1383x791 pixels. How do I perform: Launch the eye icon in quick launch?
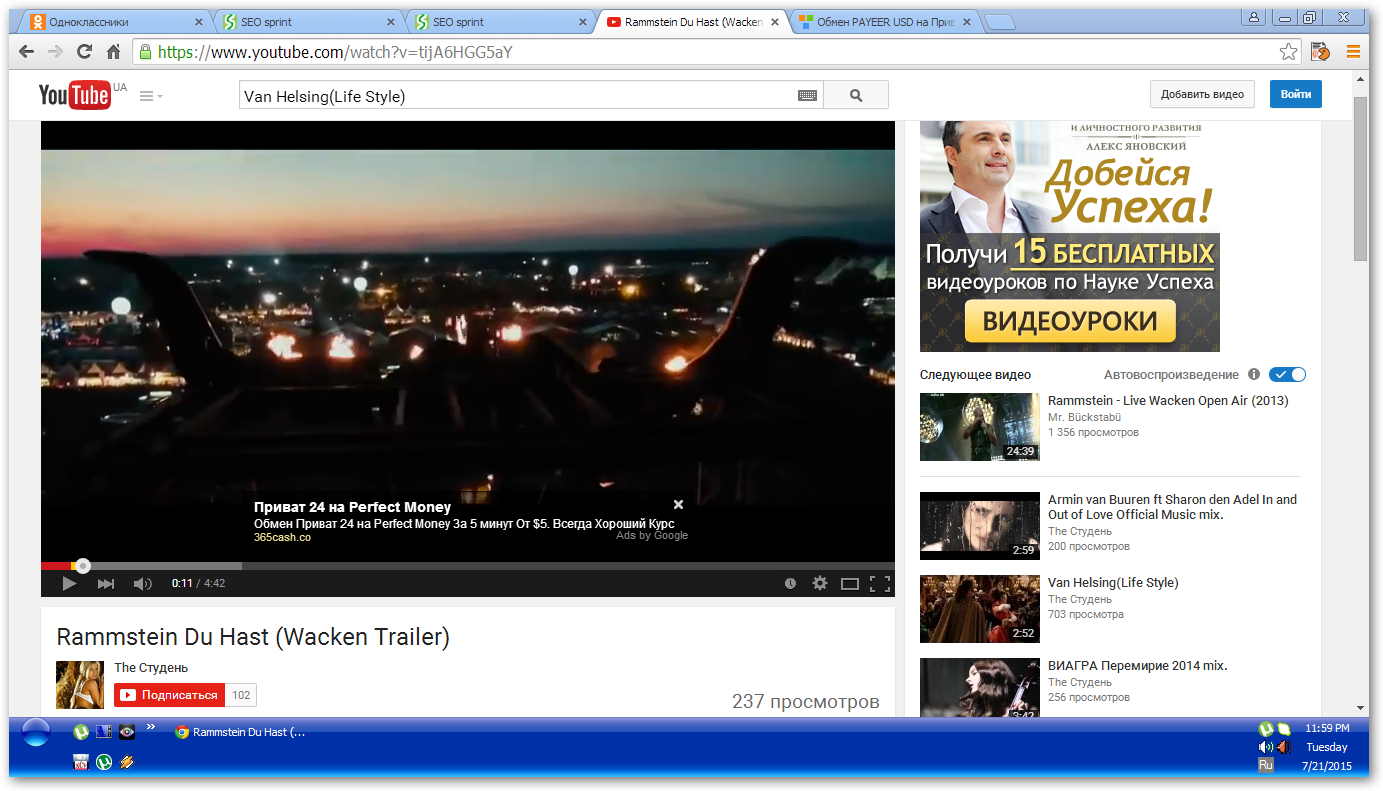[x=127, y=731]
